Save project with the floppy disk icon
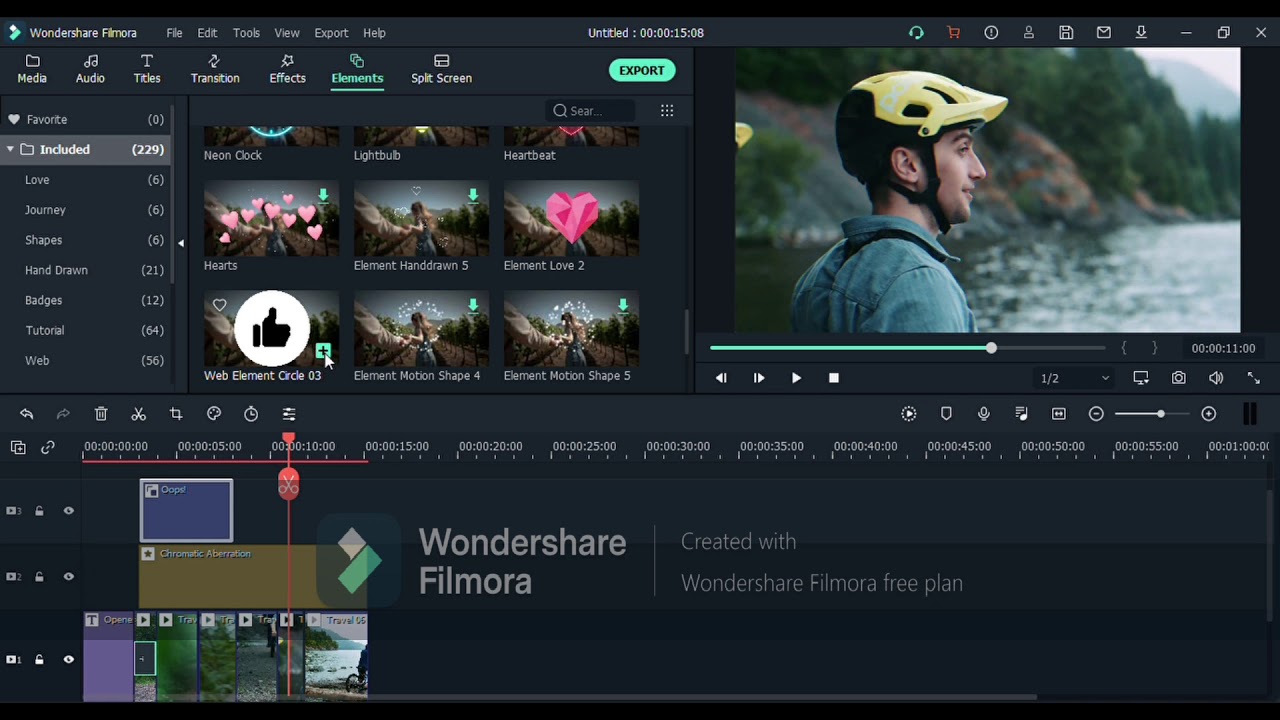The image size is (1280, 720). (1066, 33)
